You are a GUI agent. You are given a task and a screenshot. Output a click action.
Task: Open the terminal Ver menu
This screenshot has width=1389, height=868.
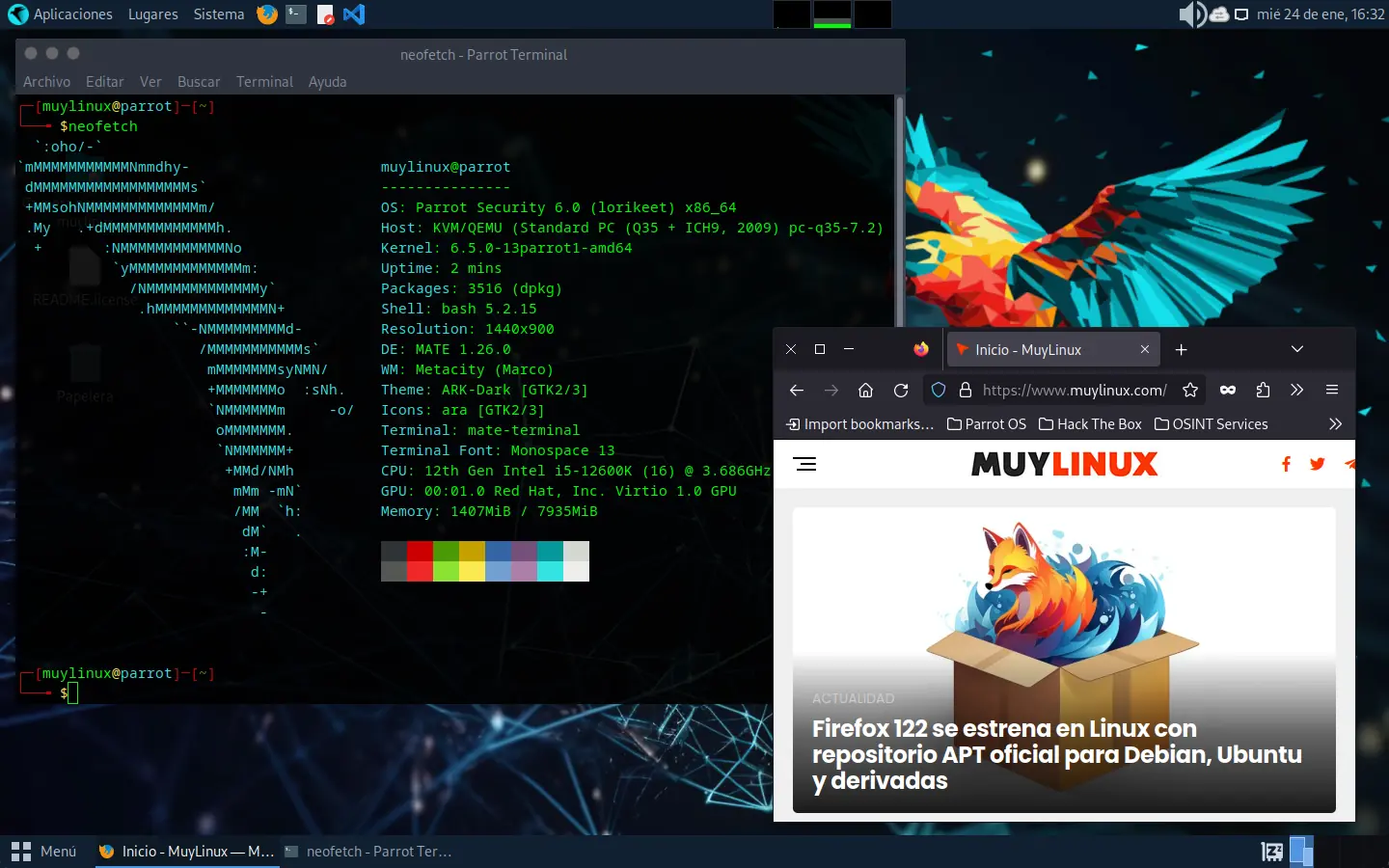coord(150,82)
